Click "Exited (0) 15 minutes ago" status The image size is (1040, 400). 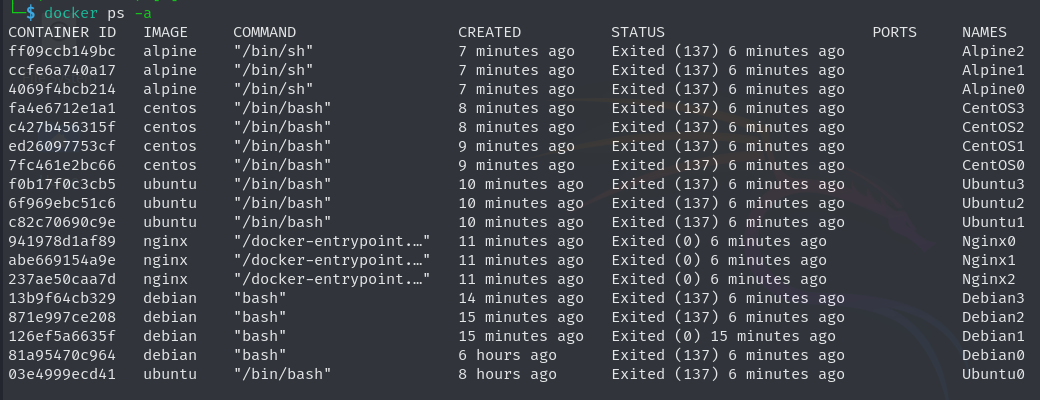[724, 336]
